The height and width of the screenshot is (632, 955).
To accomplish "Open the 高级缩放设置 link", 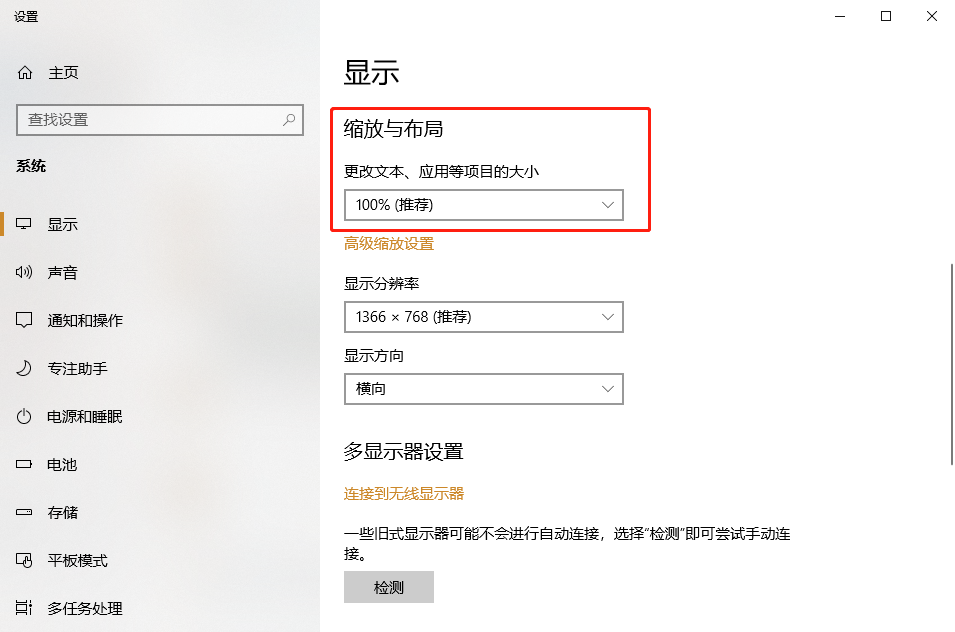I will pos(389,244).
